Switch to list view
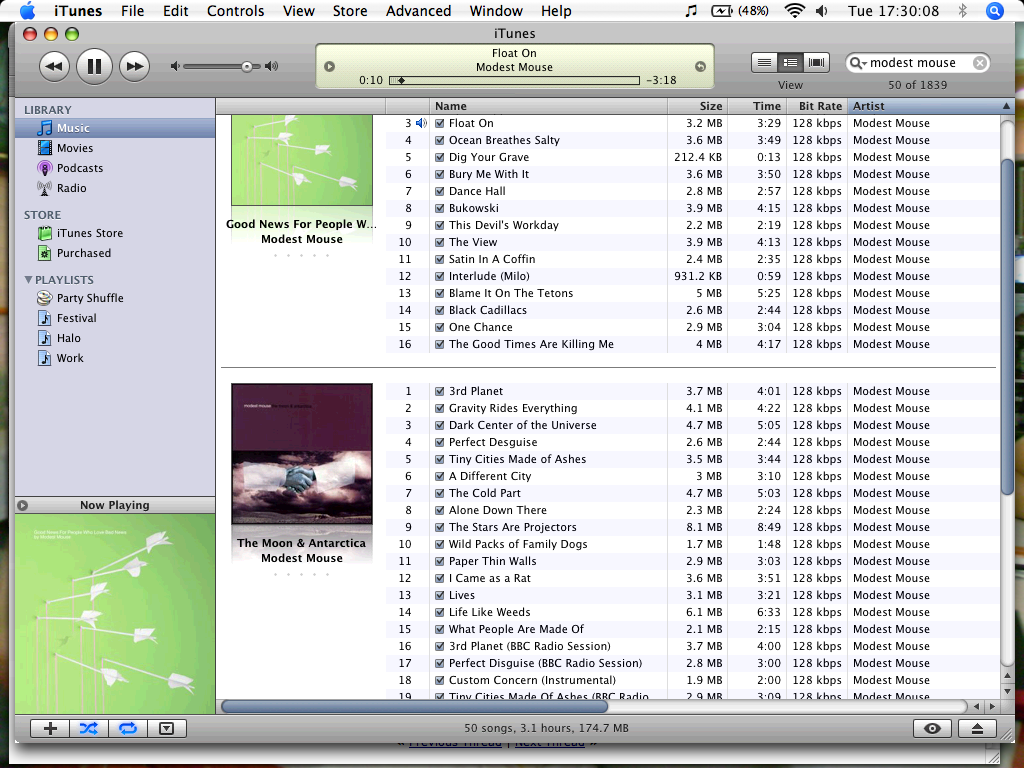Screen dimensions: 1024x768 coord(764,63)
